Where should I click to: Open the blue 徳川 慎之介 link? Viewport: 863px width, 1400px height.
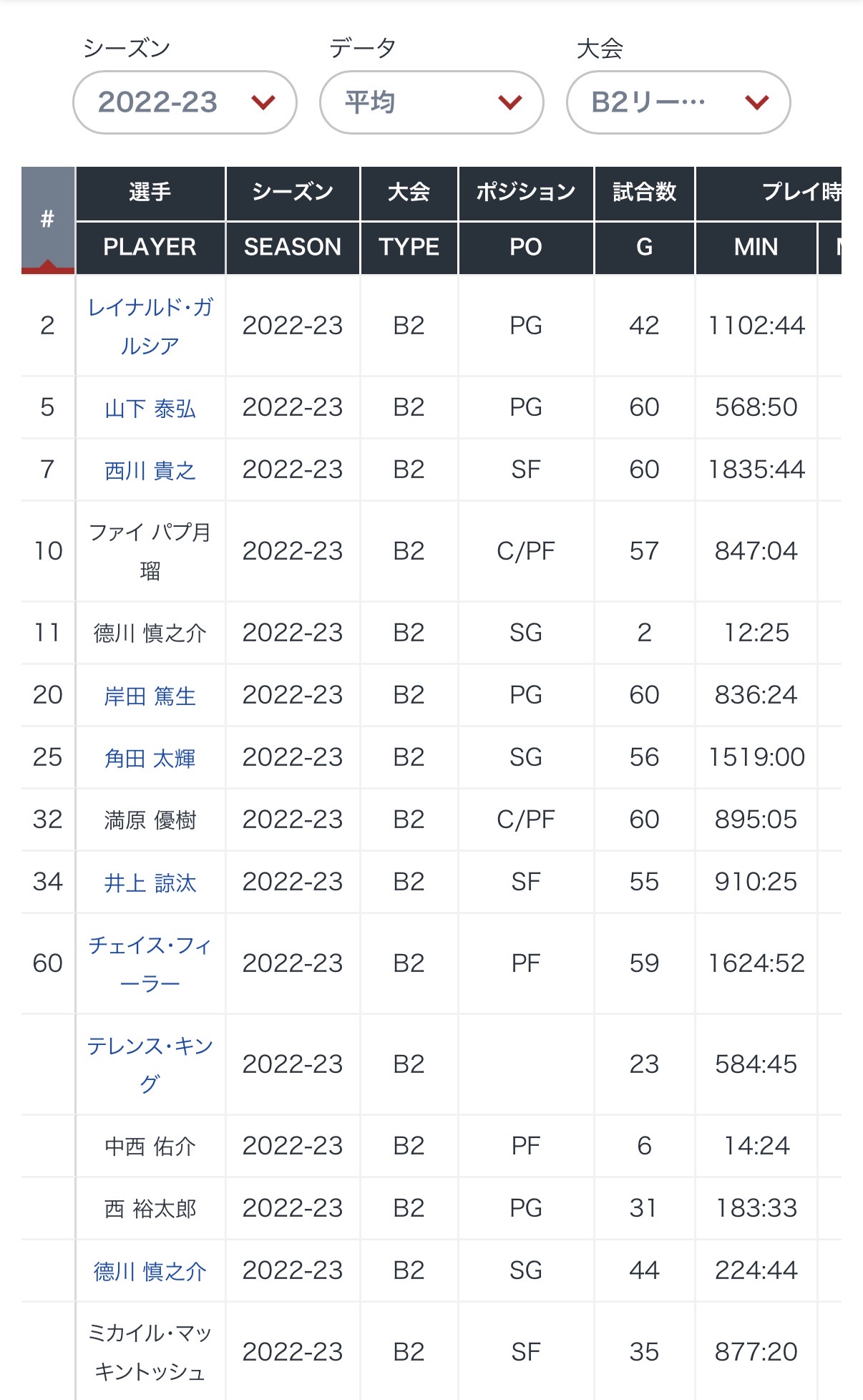tap(150, 1271)
